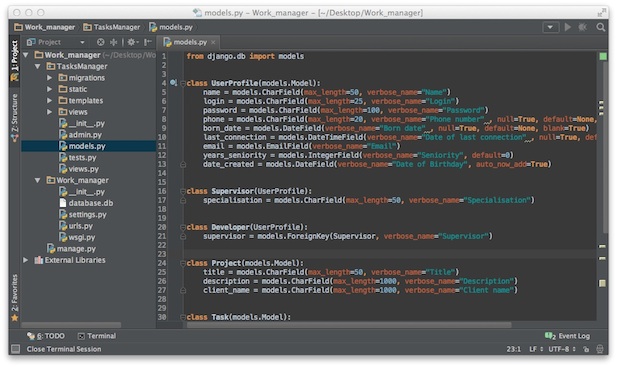
Task: Expand the templates folder
Action: point(50,101)
